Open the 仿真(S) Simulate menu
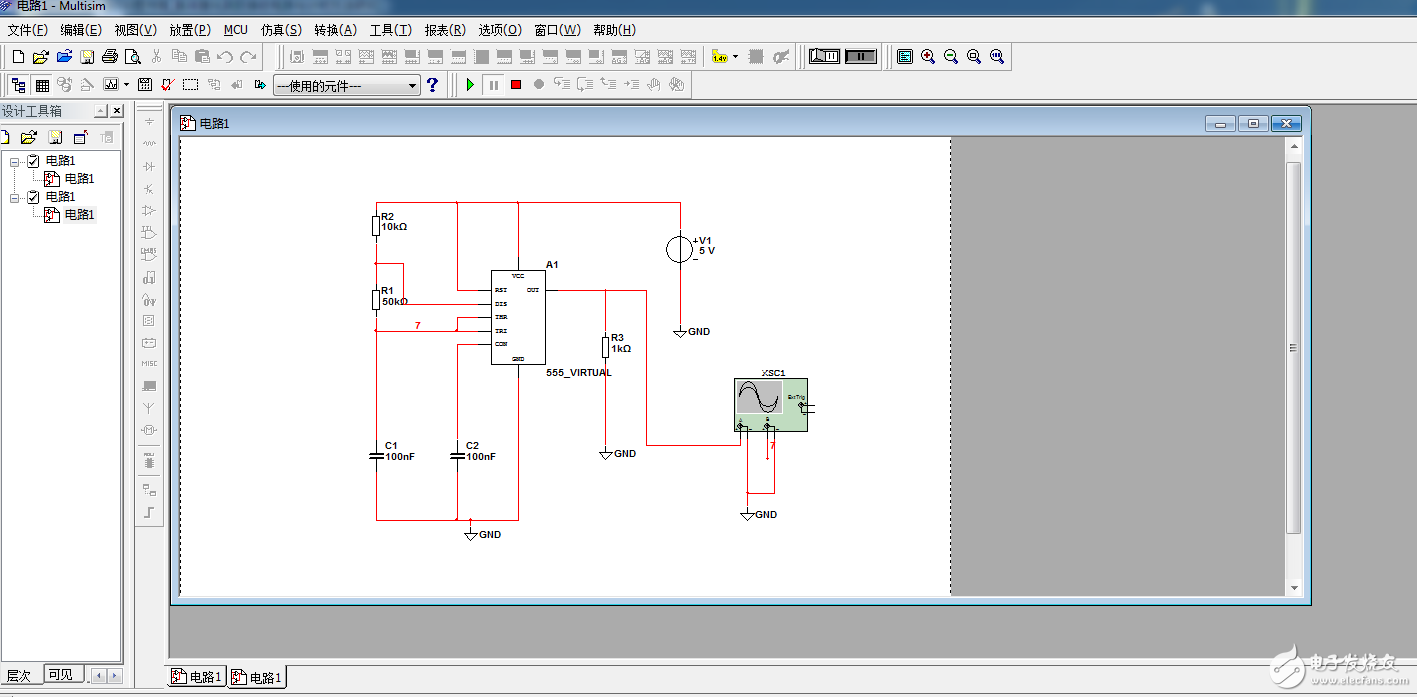Screen dimensions: 1417x697 pos(281,30)
